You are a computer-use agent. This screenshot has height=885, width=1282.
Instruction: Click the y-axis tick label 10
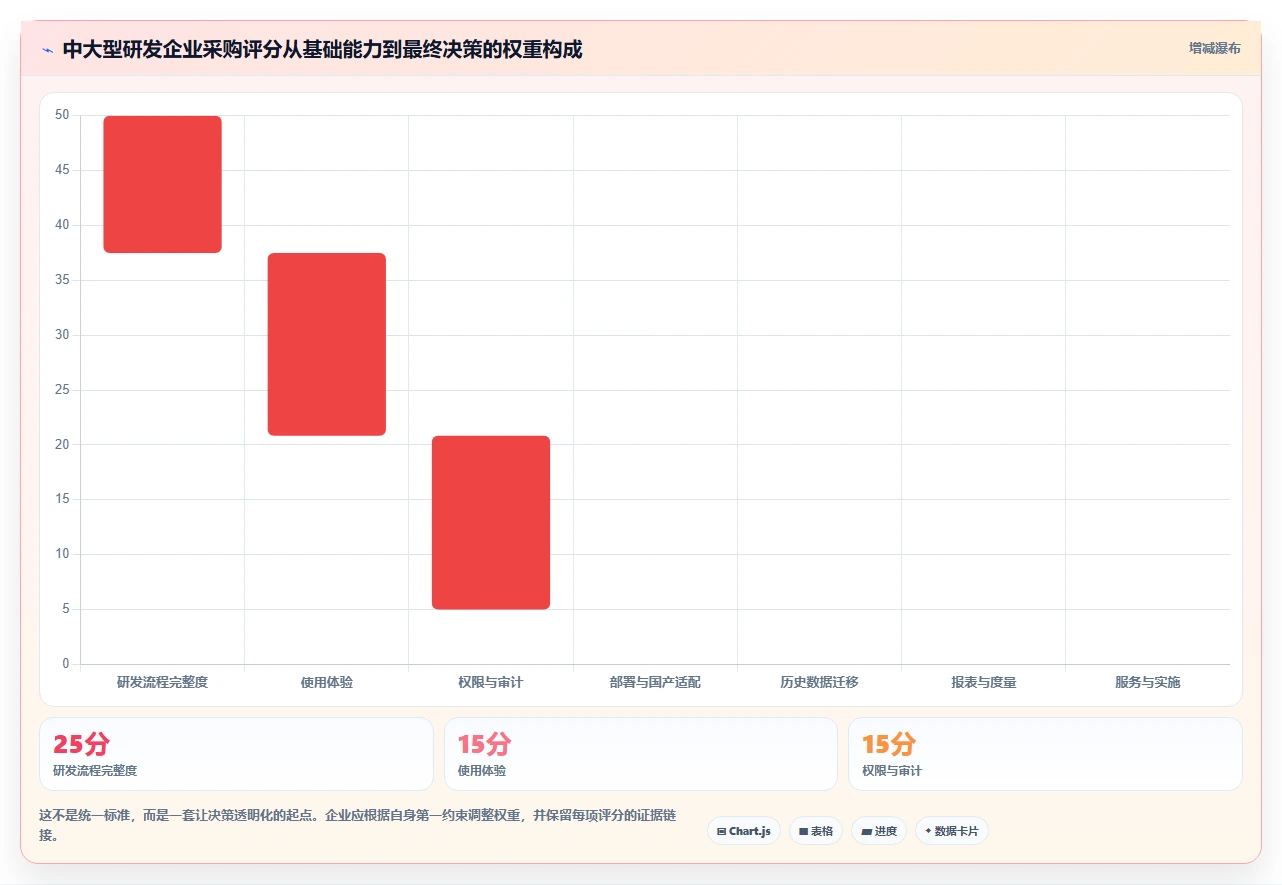click(62, 554)
